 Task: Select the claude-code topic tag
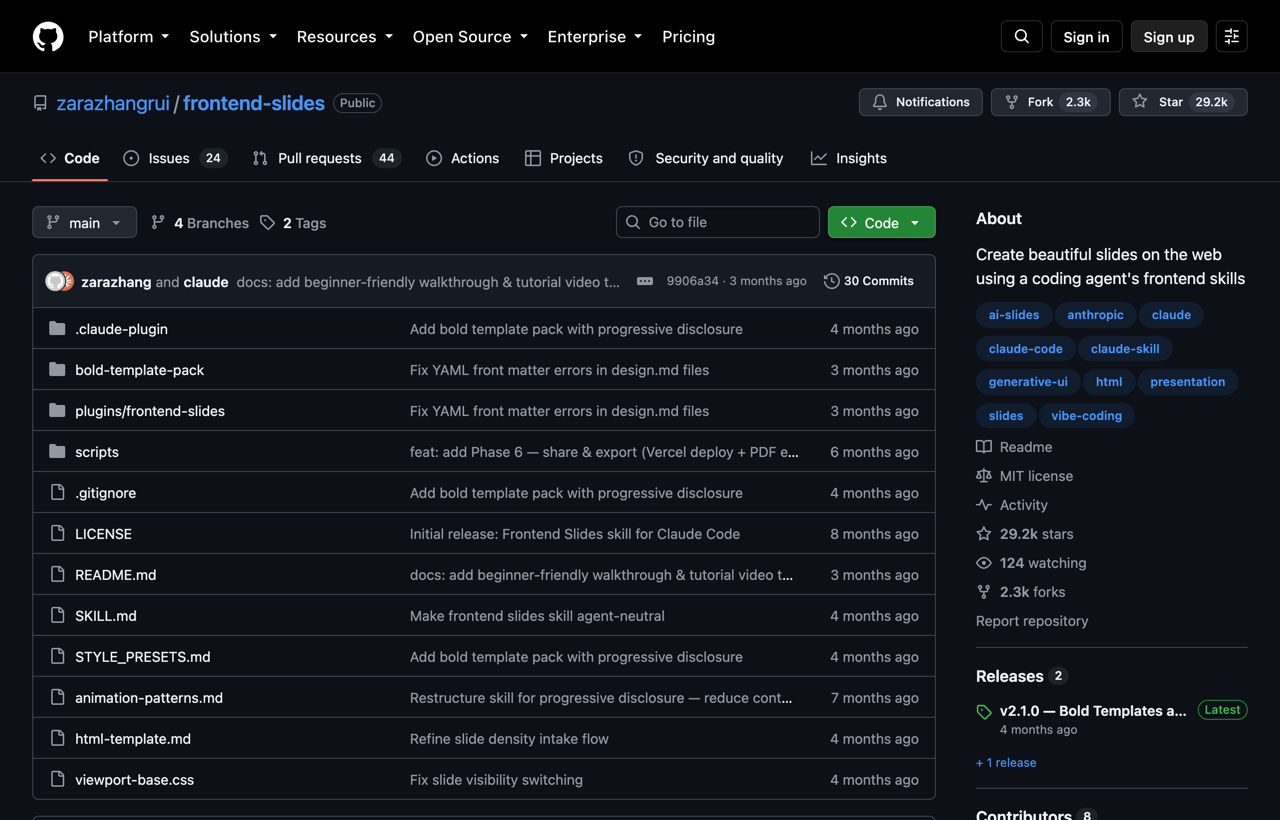[1025, 349]
